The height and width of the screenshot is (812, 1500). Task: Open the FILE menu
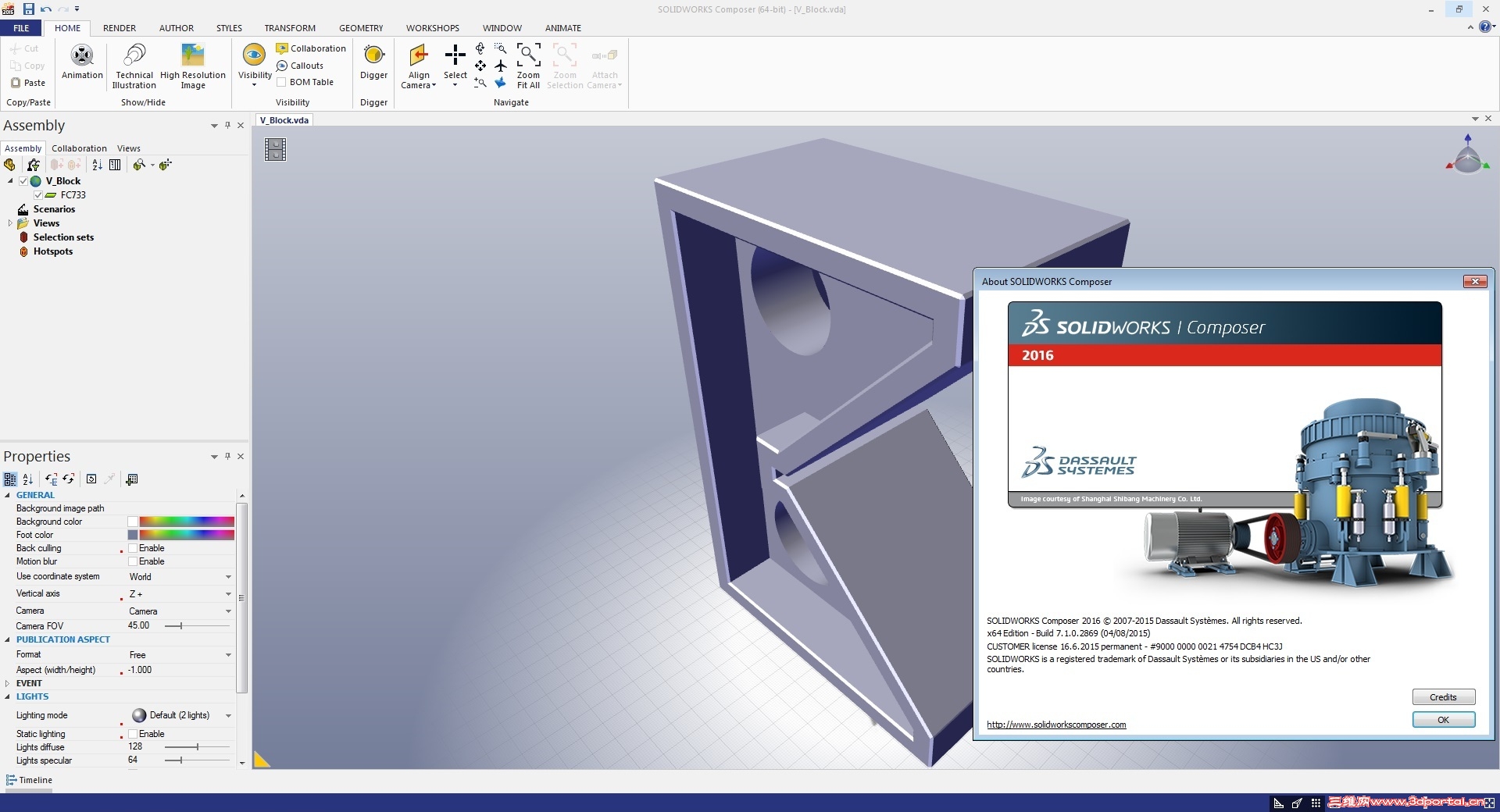point(21,28)
